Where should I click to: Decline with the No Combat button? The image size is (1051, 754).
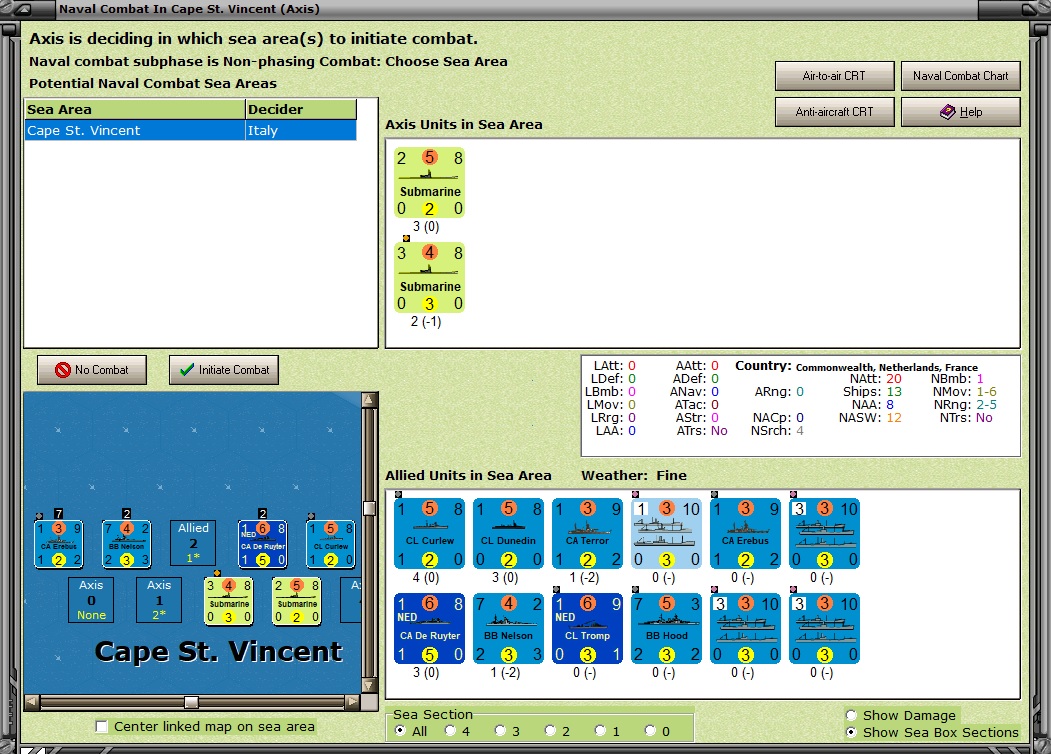click(92, 370)
